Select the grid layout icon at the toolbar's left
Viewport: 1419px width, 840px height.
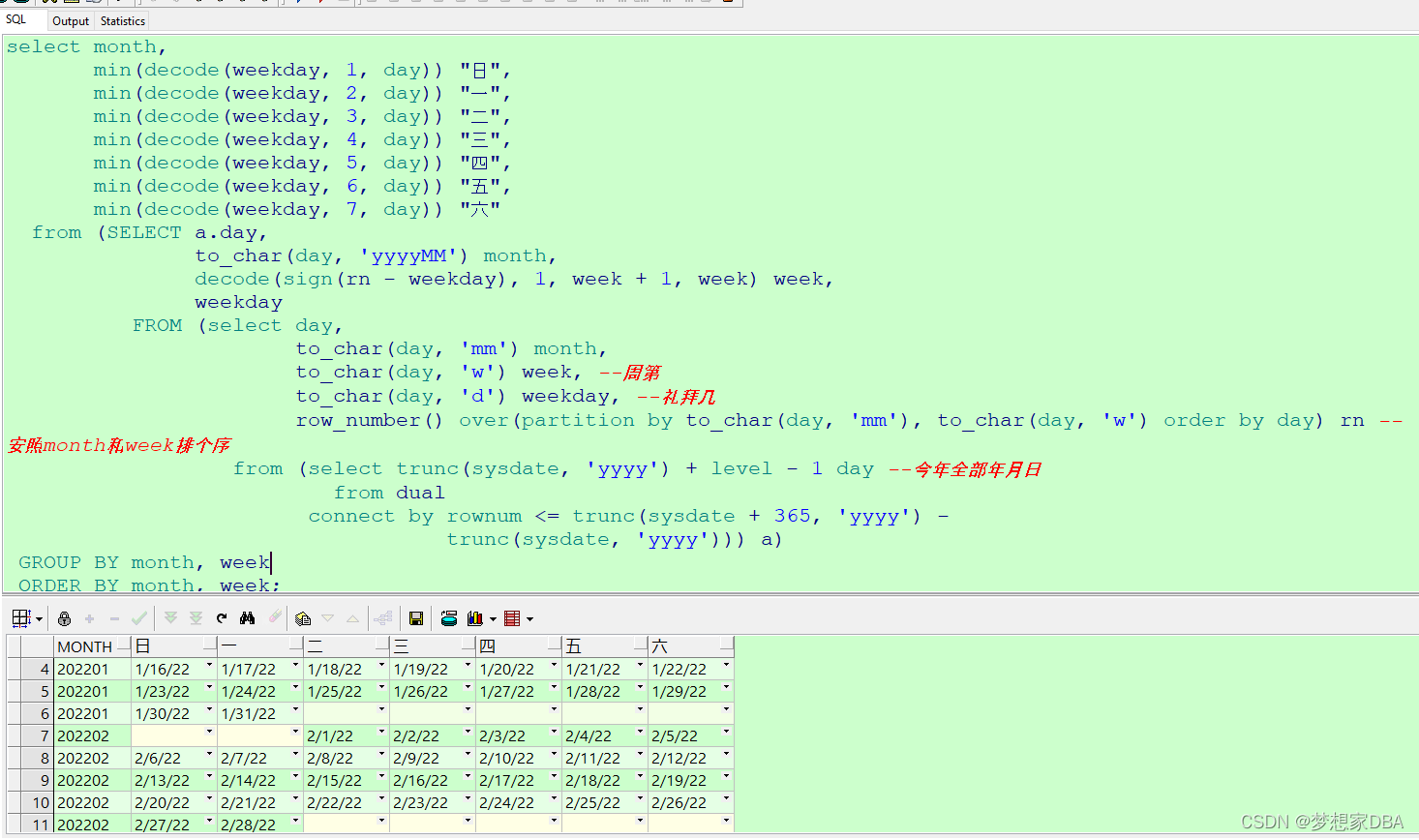(x=20, y=617)
